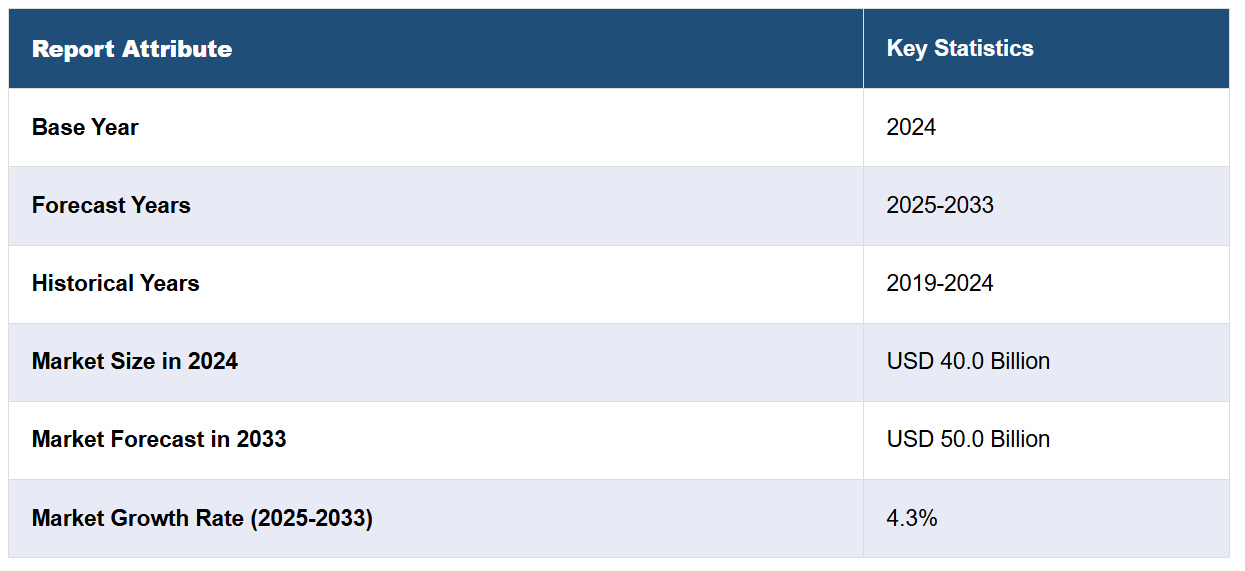
Task: Click the '4.3%' growth rate value
Action: click(x=912, y=518)
